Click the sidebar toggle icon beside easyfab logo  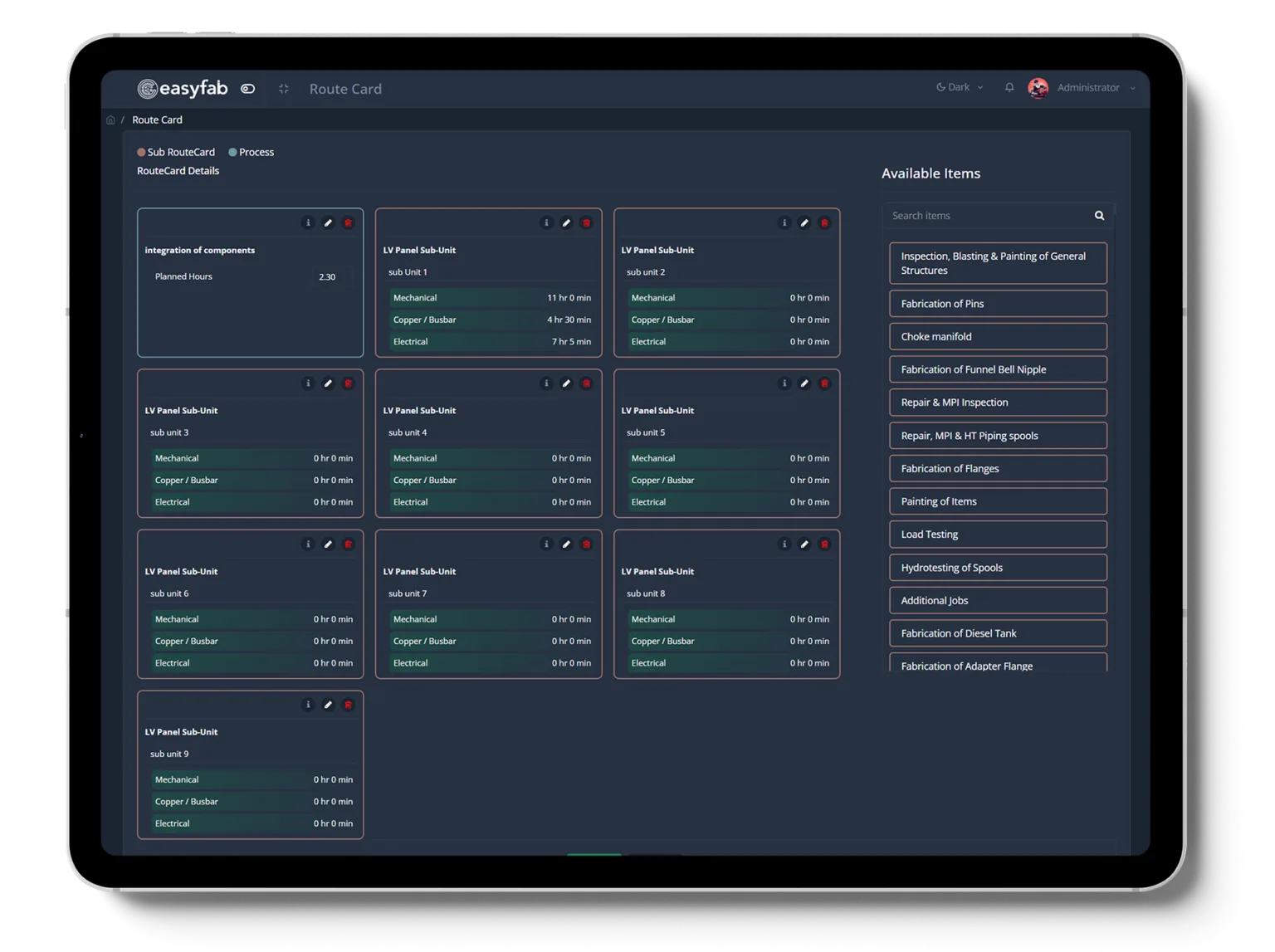[247, 89]
